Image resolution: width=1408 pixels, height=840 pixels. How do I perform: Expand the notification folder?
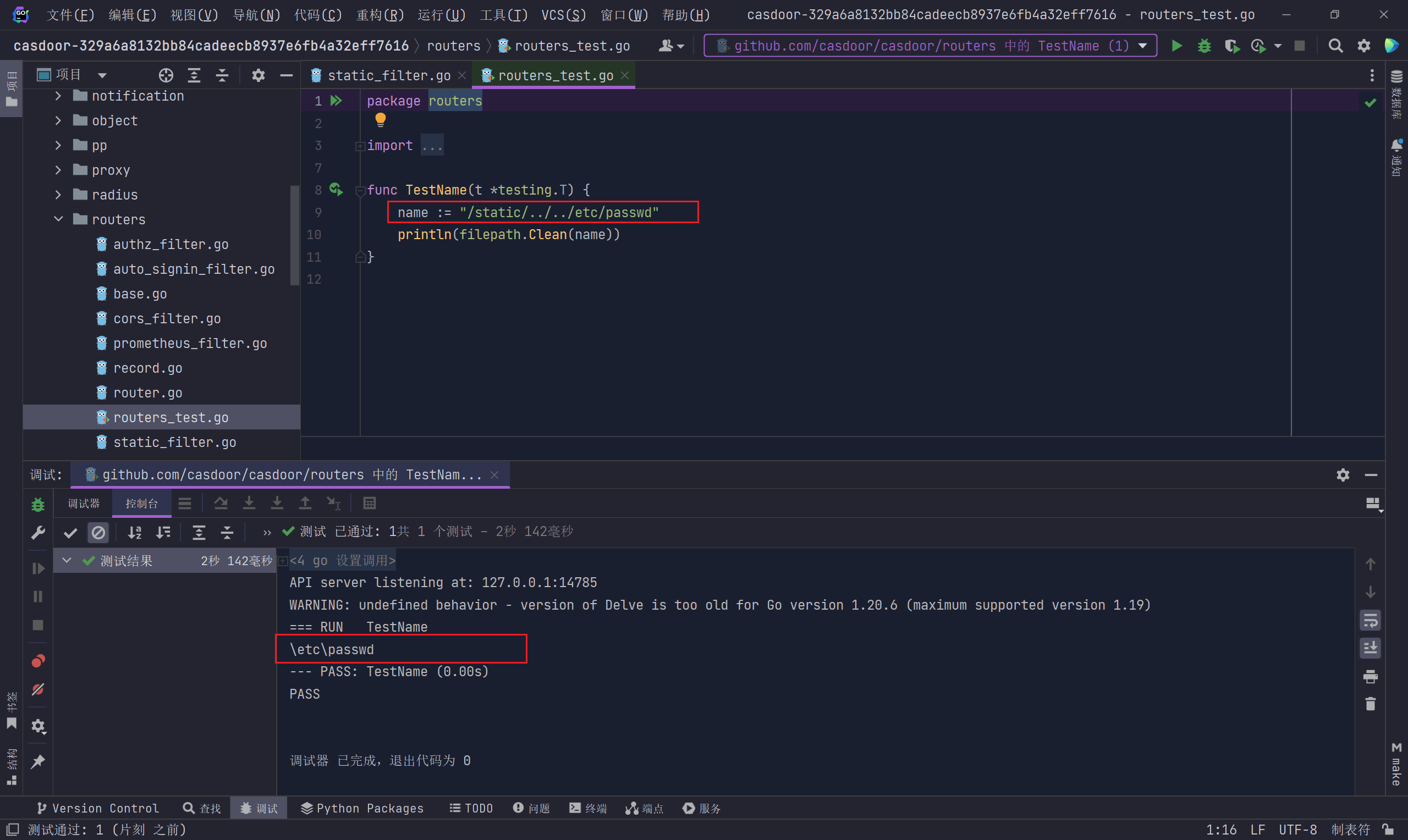coord(58,96)
